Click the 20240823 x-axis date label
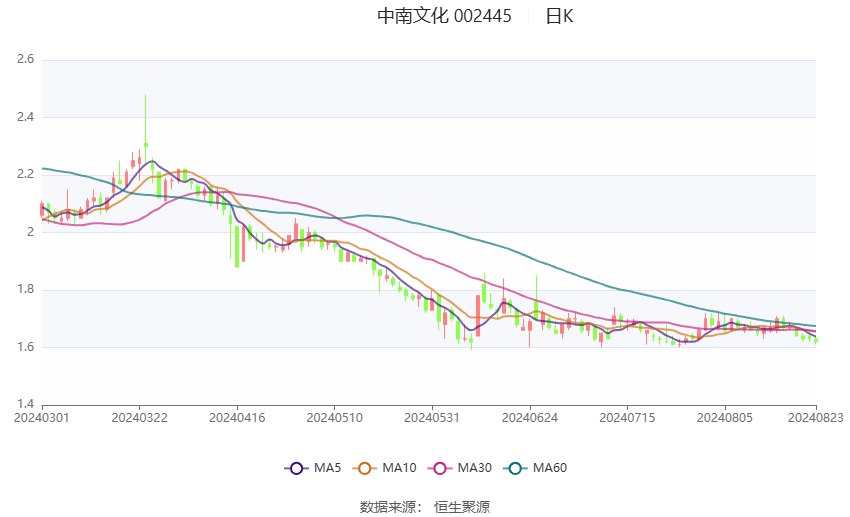Screen dimensions: 850x517 click(x=816, y=416)
